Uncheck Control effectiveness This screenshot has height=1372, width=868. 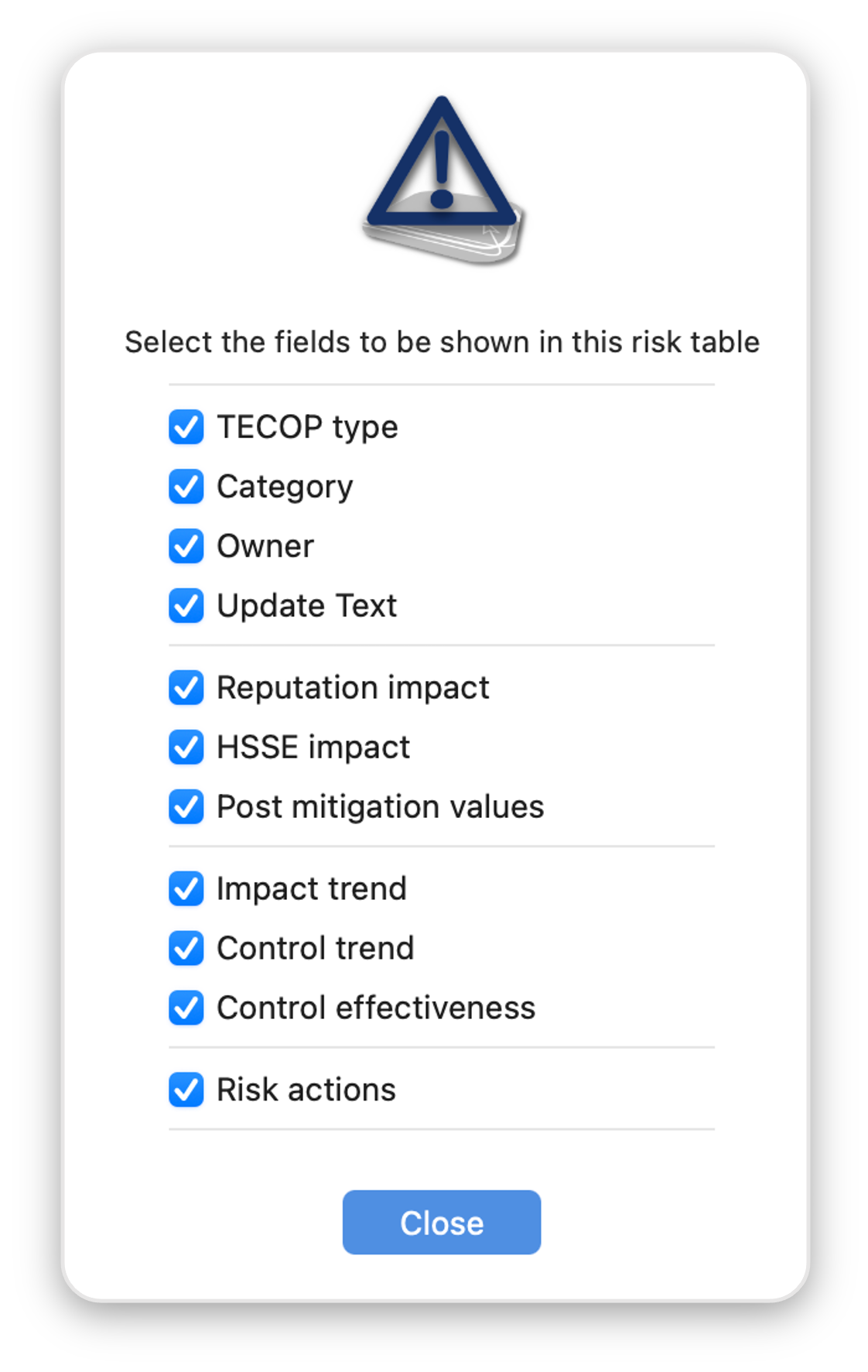click(186, 1008)
